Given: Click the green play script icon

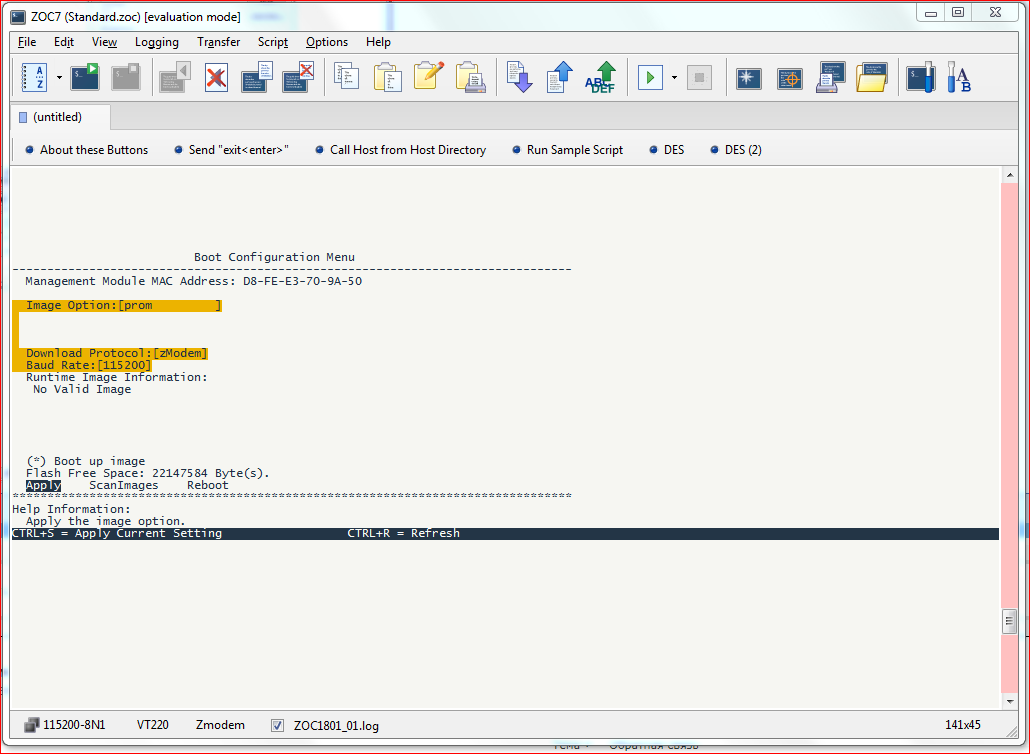Looking at the screenshot, I should click(x=650, y=78).
